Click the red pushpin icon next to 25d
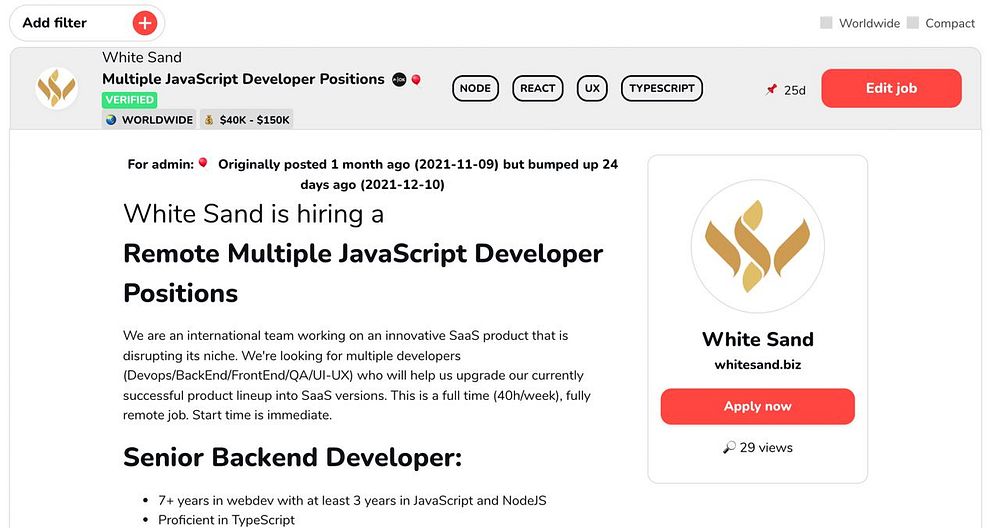The width and height of the screenshot is (1000, 528). pos(772,89)
